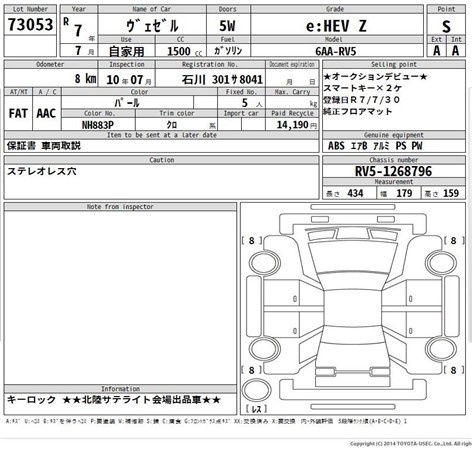Viewport: 472px width, 450px height.
Task: Click the e:HEV Z grade field
Action: [337, 25]
